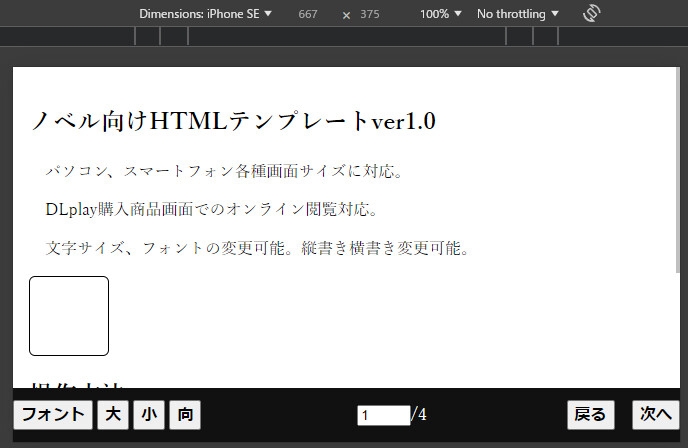The image size is (688, 448).
Task: Click the DLplay購入商品画面 paragraph text
Action: 212,209
